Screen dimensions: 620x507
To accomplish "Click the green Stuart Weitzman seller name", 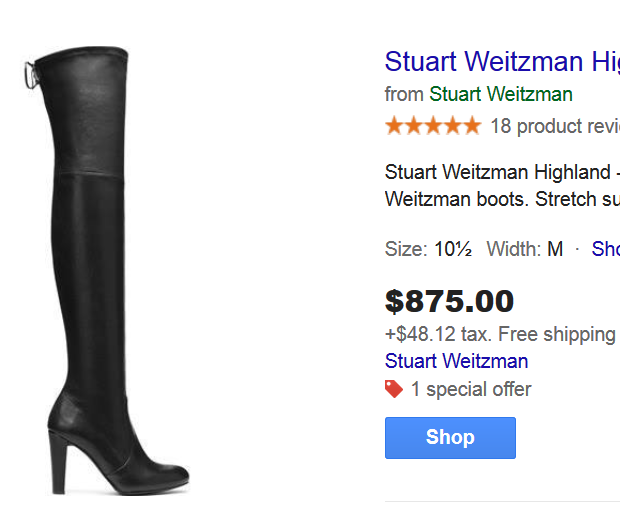I will (501, 95).
